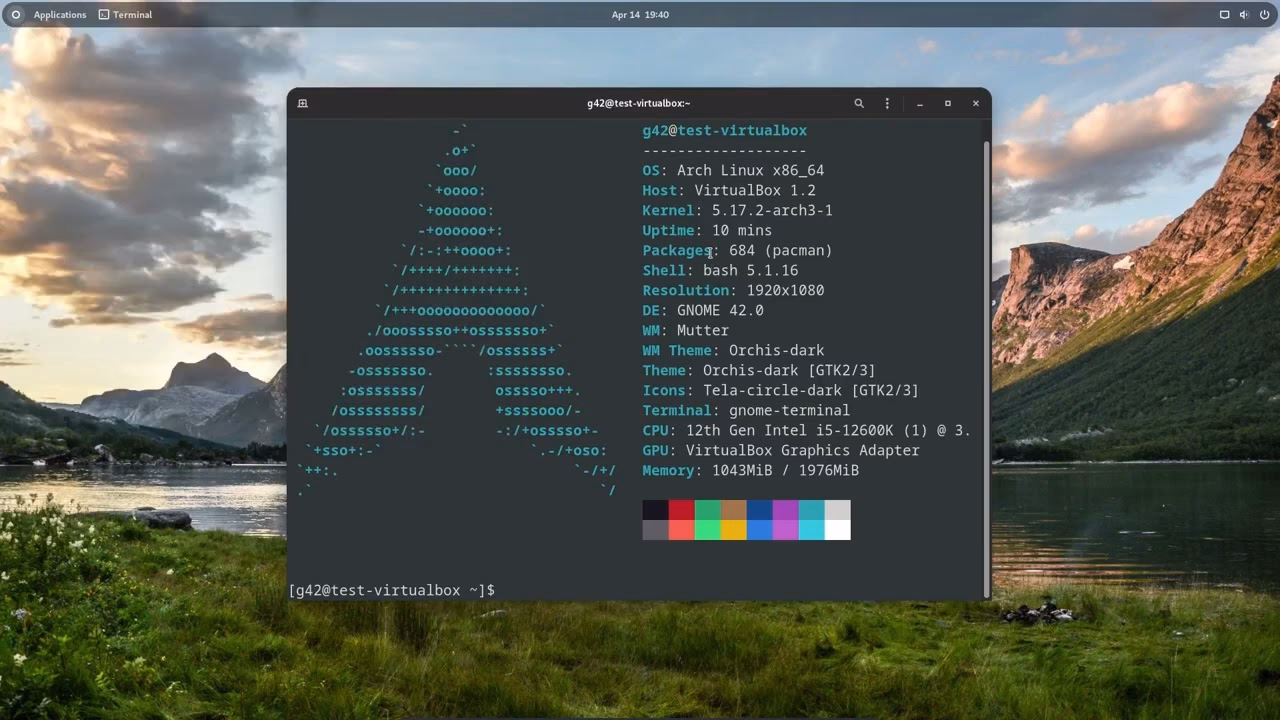Click the Theme line Orchis-dark [GTK2/3]
Viewport: 1280px width, 720px height.
(759, 370)
